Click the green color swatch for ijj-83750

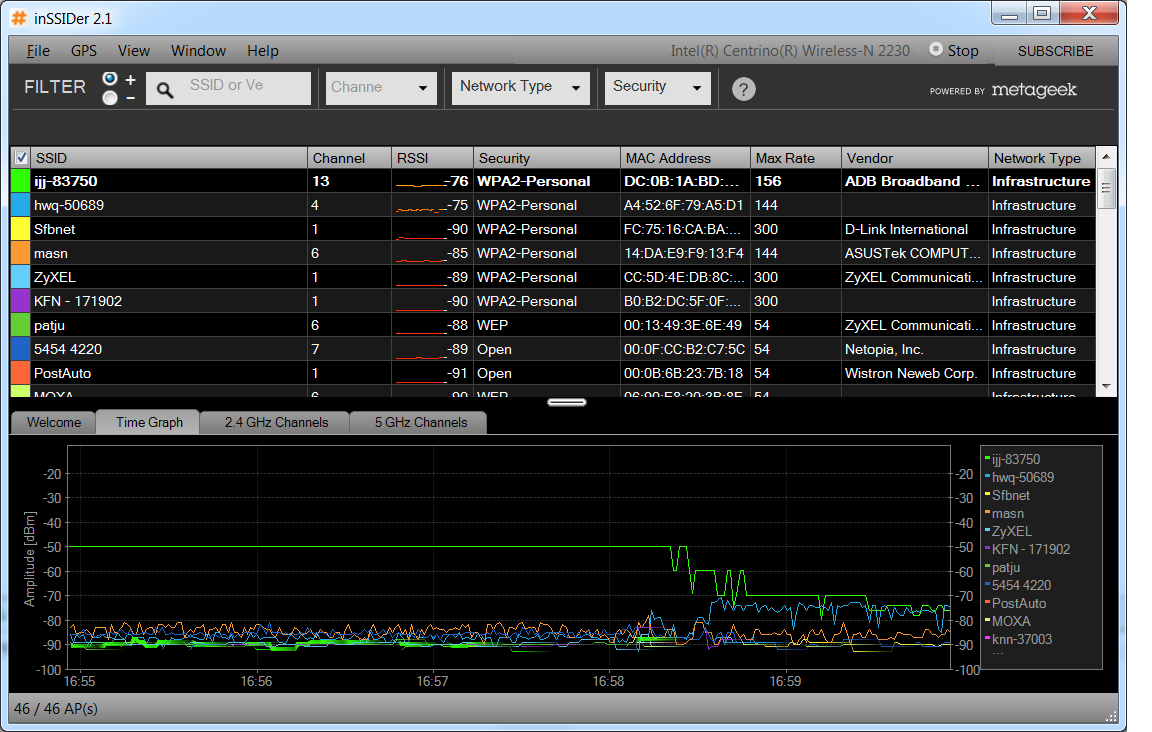click(21, 182)
